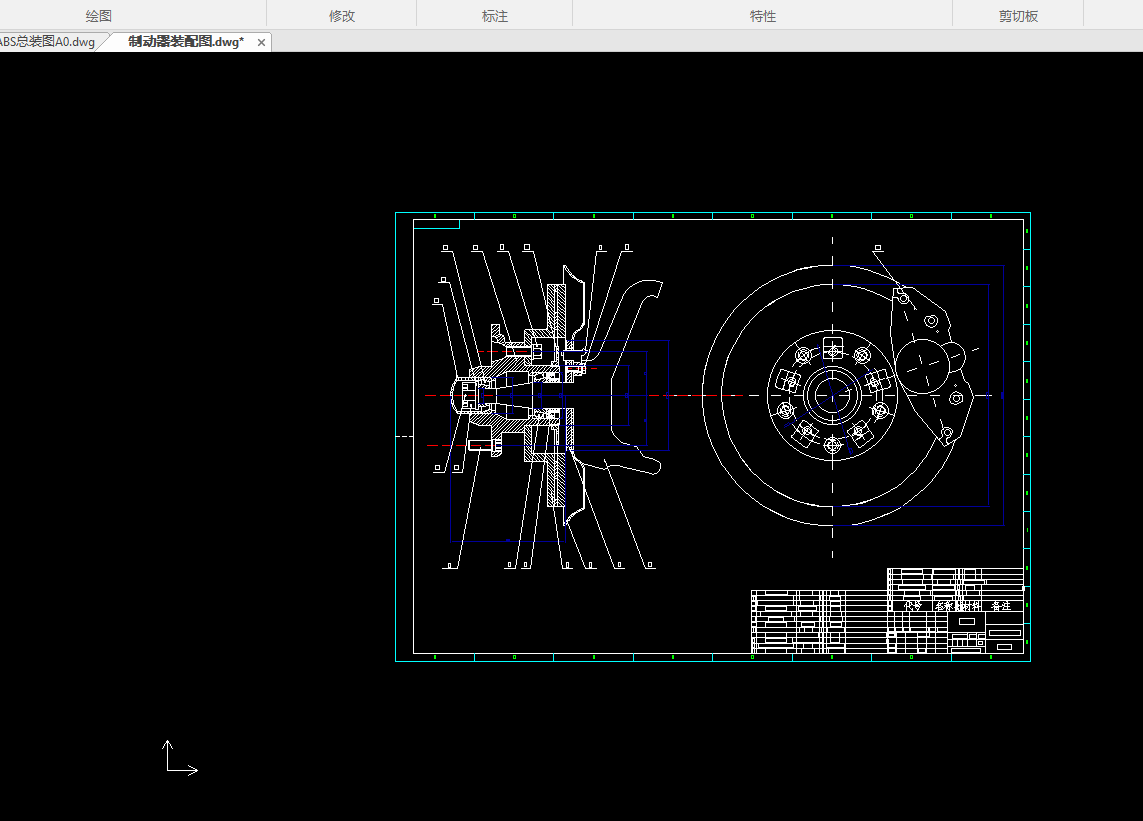
Task: Click the UCS coordinate axis icon
Action: pos(179,758)
